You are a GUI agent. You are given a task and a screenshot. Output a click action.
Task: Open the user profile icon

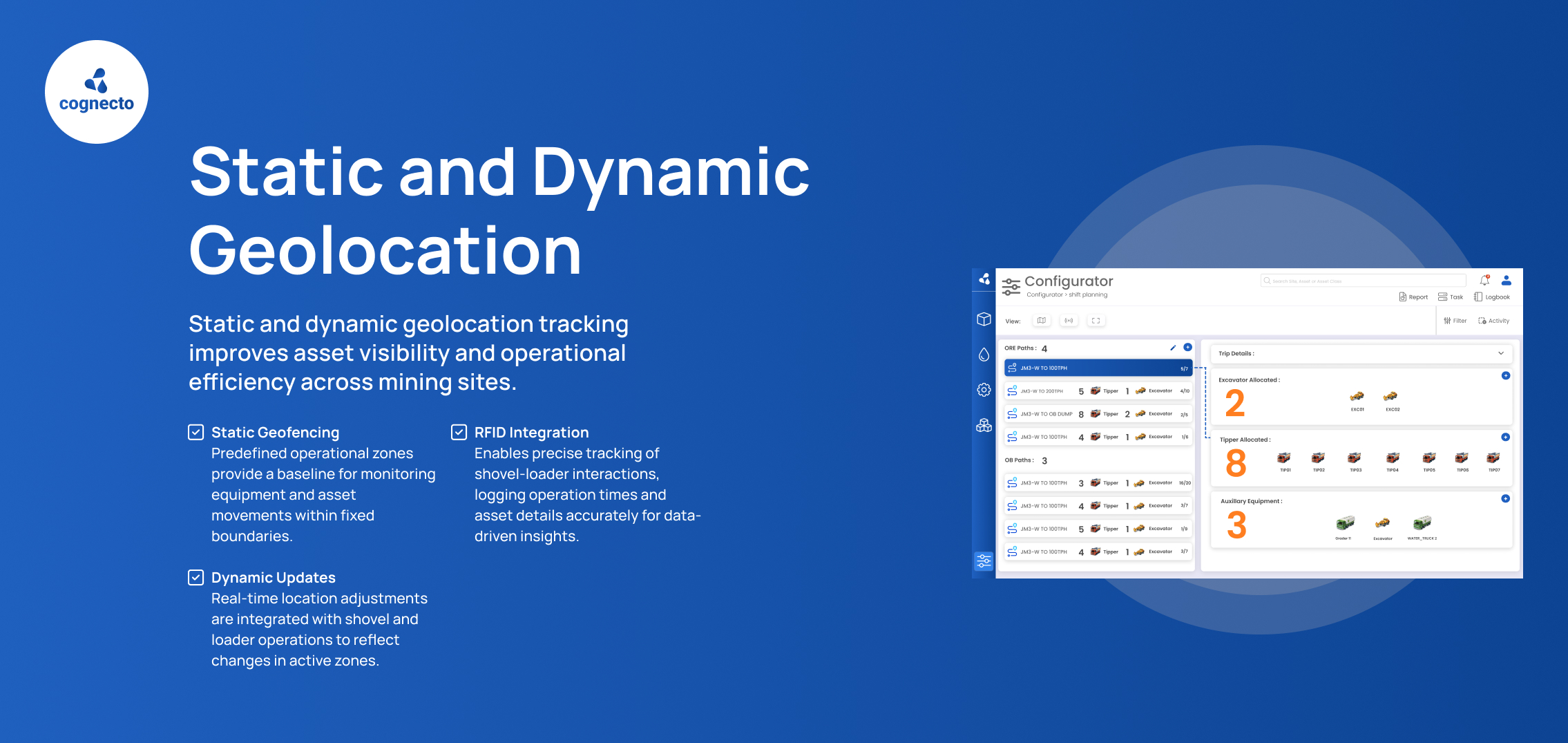1507,281
